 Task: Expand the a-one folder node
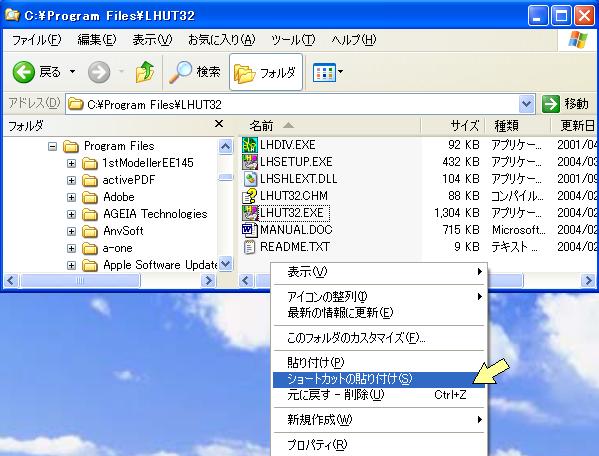(71, 248)
